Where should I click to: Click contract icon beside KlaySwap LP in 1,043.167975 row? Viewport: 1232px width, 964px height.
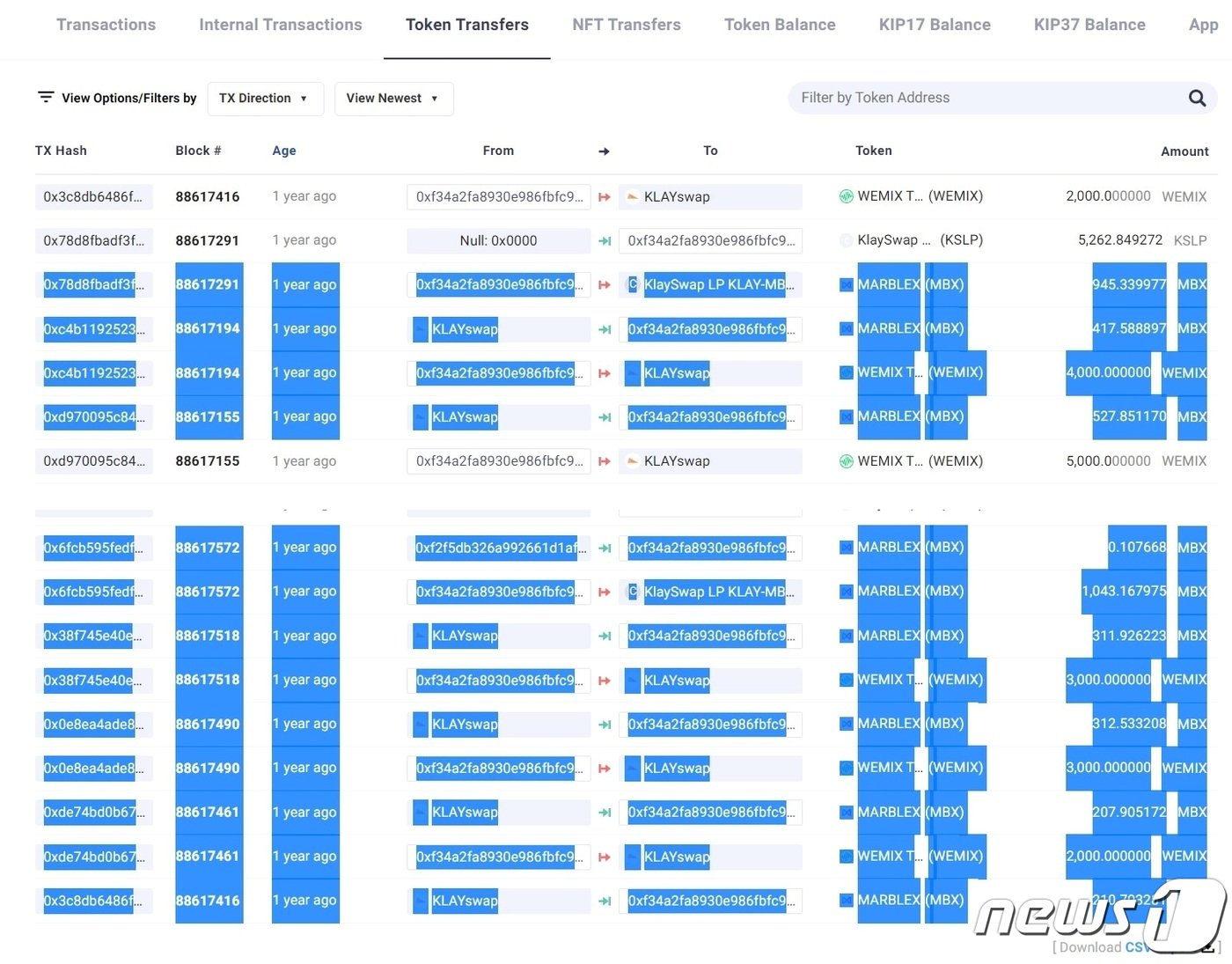point(632,592)
